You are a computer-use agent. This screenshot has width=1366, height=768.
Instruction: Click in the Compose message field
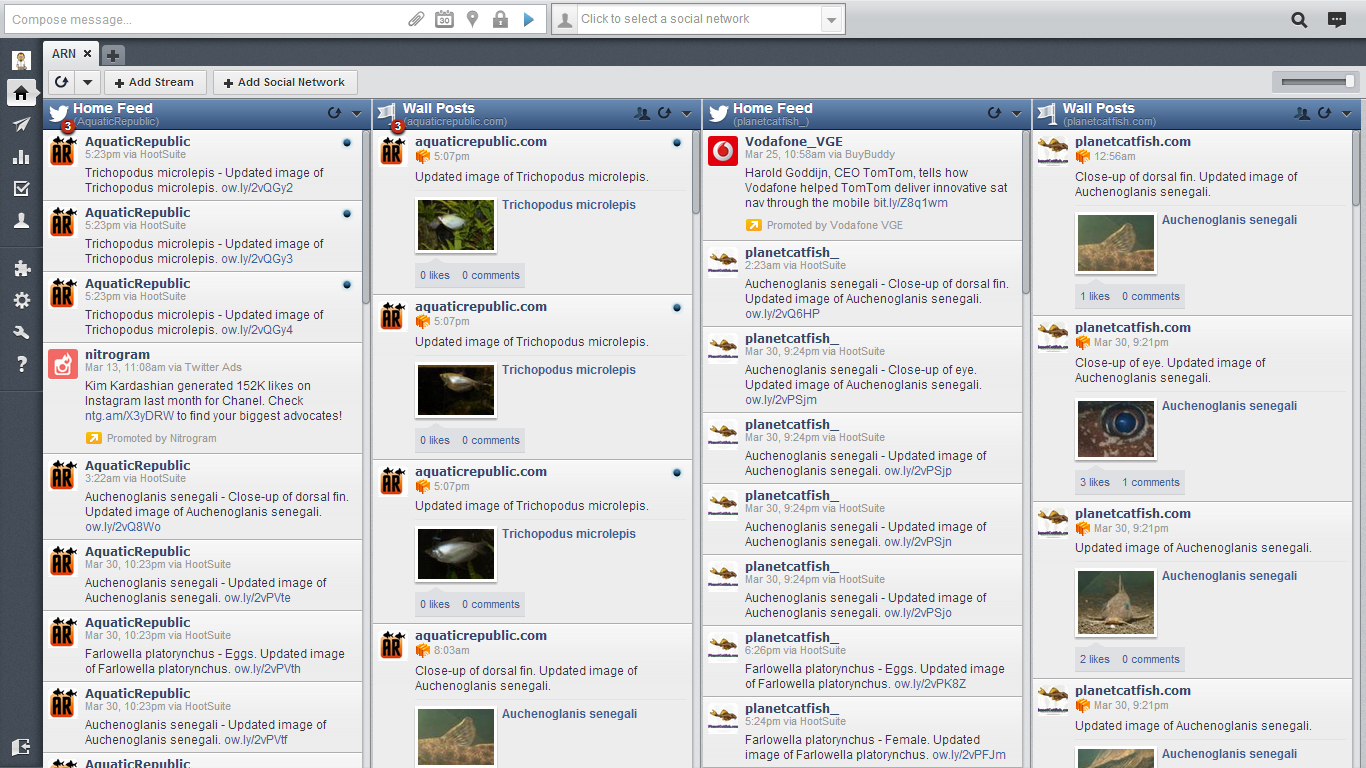tap(204, 19)
